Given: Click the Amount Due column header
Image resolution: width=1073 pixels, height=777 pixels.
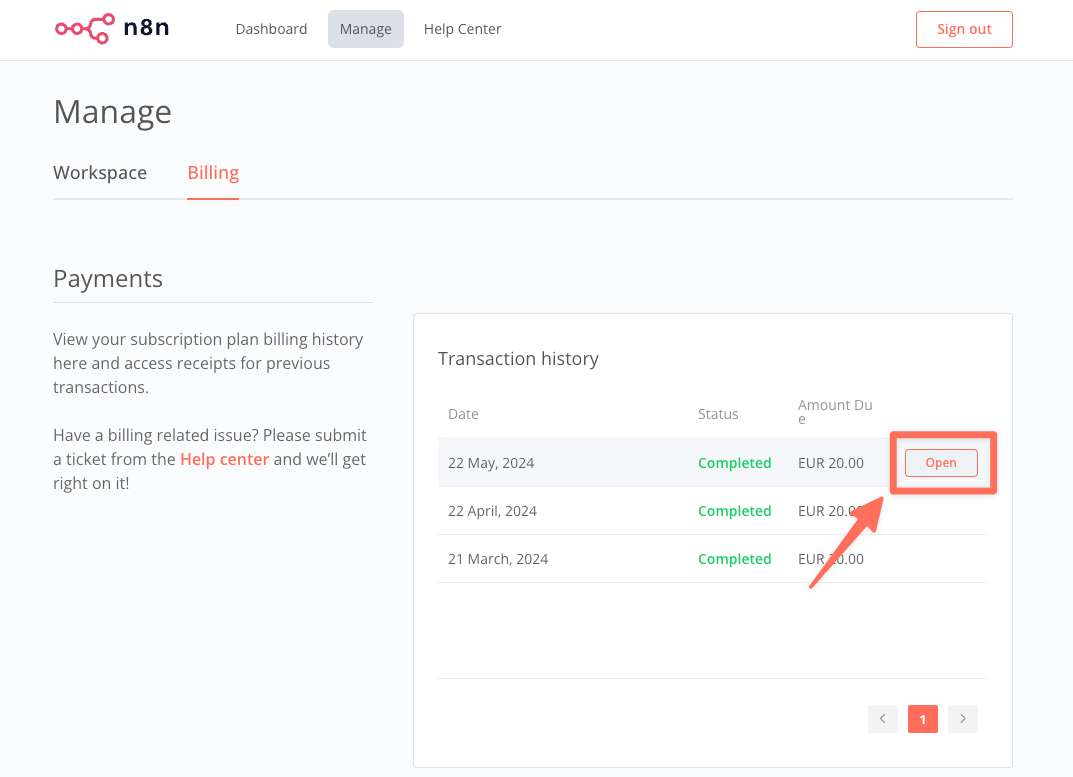Looking at the screenshot, I should pyautogui.click(x=834, y=411).
